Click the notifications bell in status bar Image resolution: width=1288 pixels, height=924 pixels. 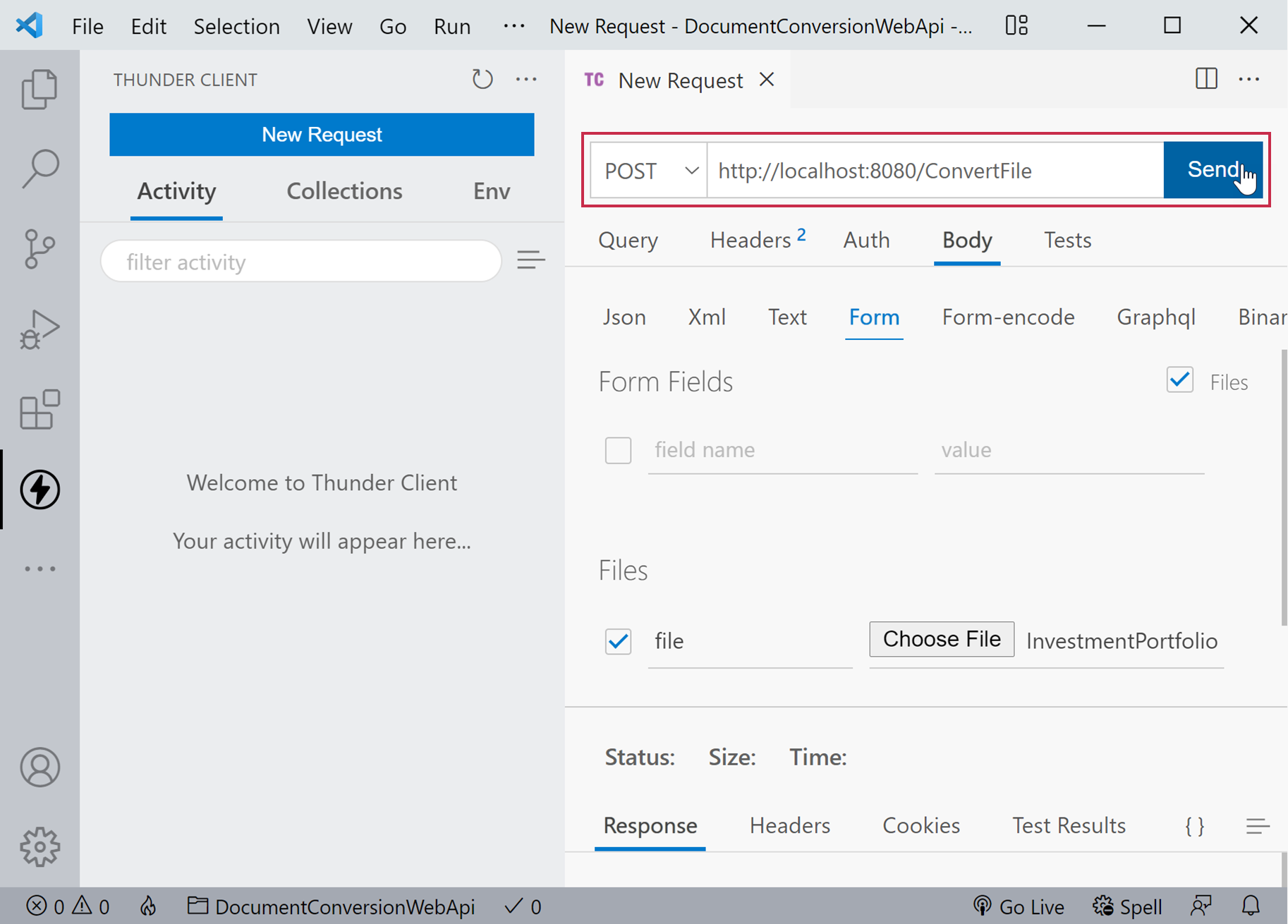[x=1251, y=906]
